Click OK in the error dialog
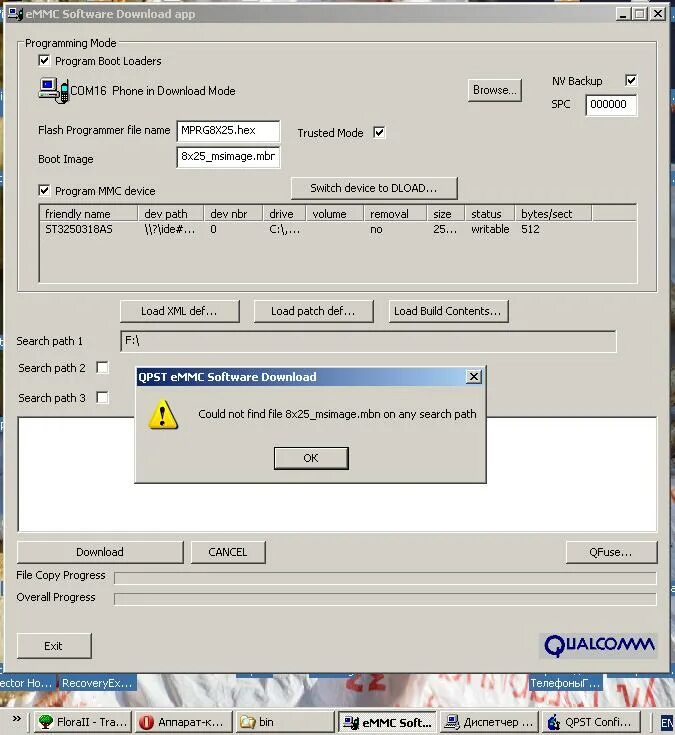Viewport: 675px width, 735px height. coord(311,458)
